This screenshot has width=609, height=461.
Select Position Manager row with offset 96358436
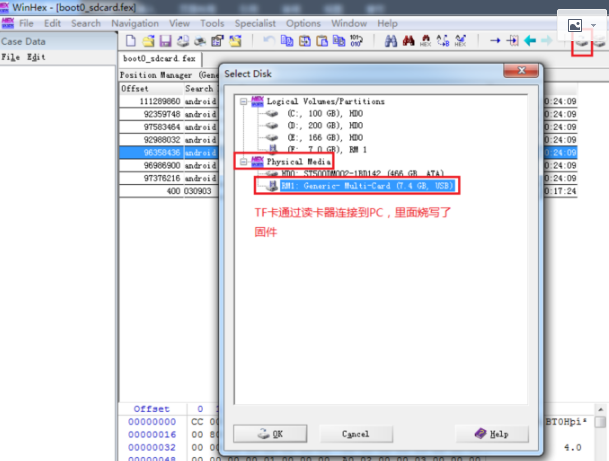point(169,153)
